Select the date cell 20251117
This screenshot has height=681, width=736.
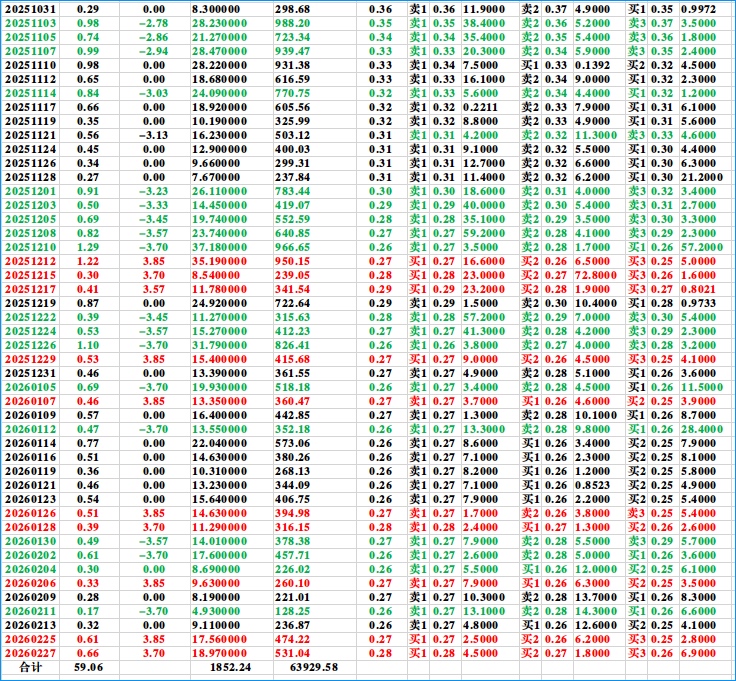pos(30,107)
